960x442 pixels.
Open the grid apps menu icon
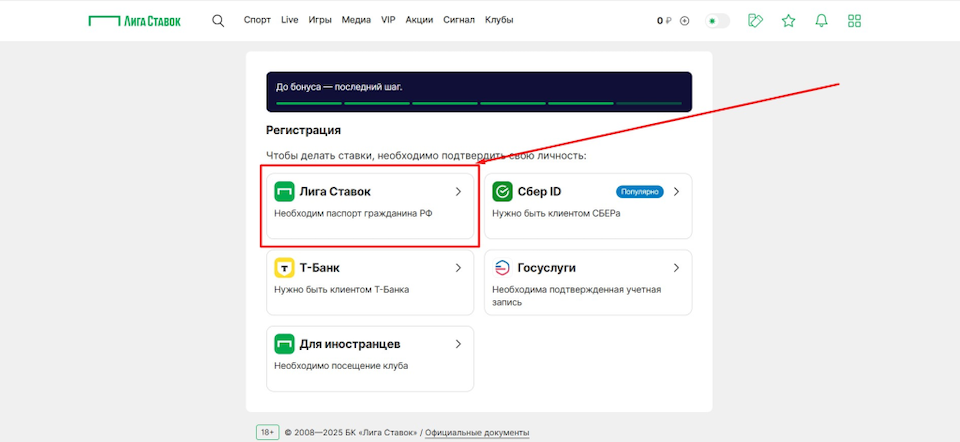tap(854, 20)
